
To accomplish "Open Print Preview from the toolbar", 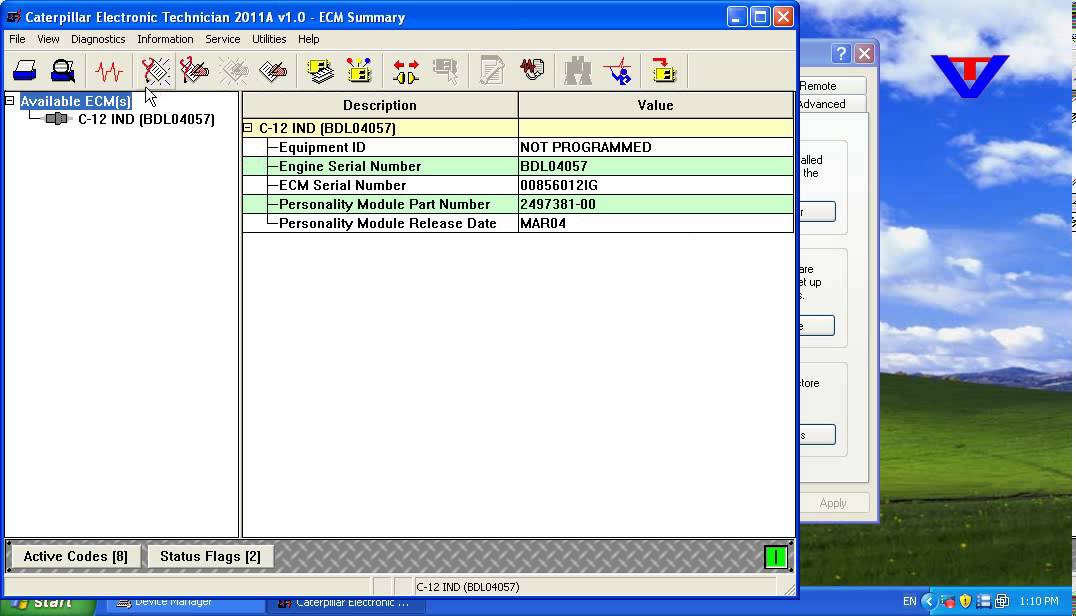I will coord(63,71).
